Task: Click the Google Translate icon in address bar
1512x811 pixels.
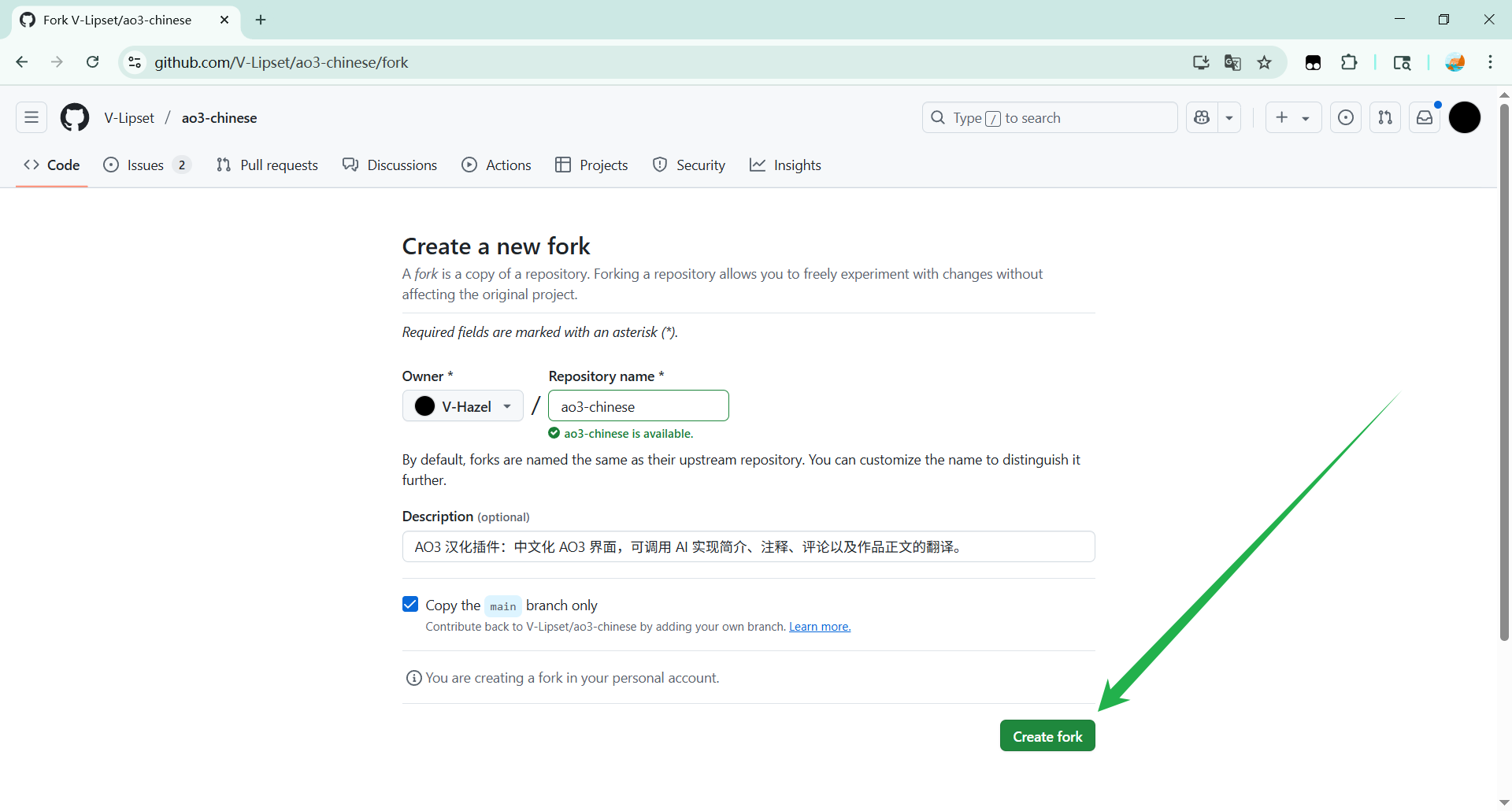Action: point(1232,63)
